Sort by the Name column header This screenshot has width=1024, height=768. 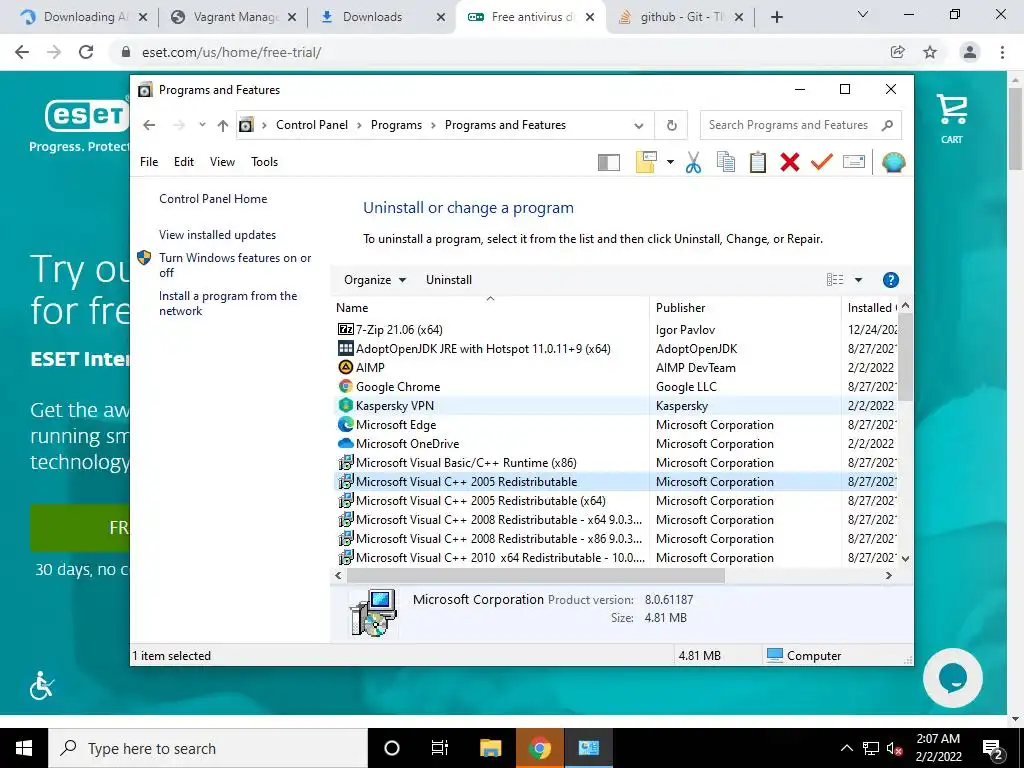[490, 308]
